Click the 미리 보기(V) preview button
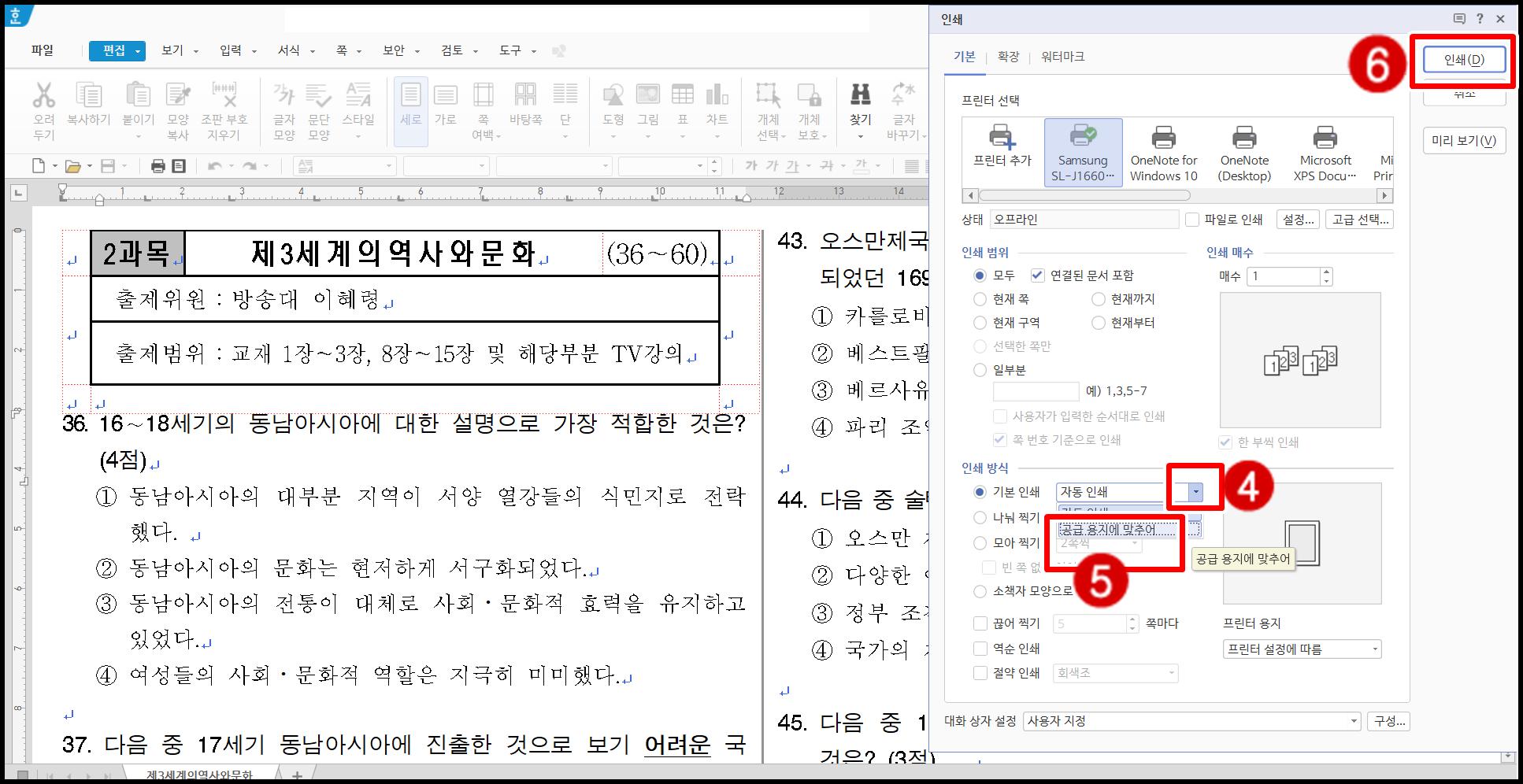The height and width of the screenshot is (784, 1523). (1464, 141)
